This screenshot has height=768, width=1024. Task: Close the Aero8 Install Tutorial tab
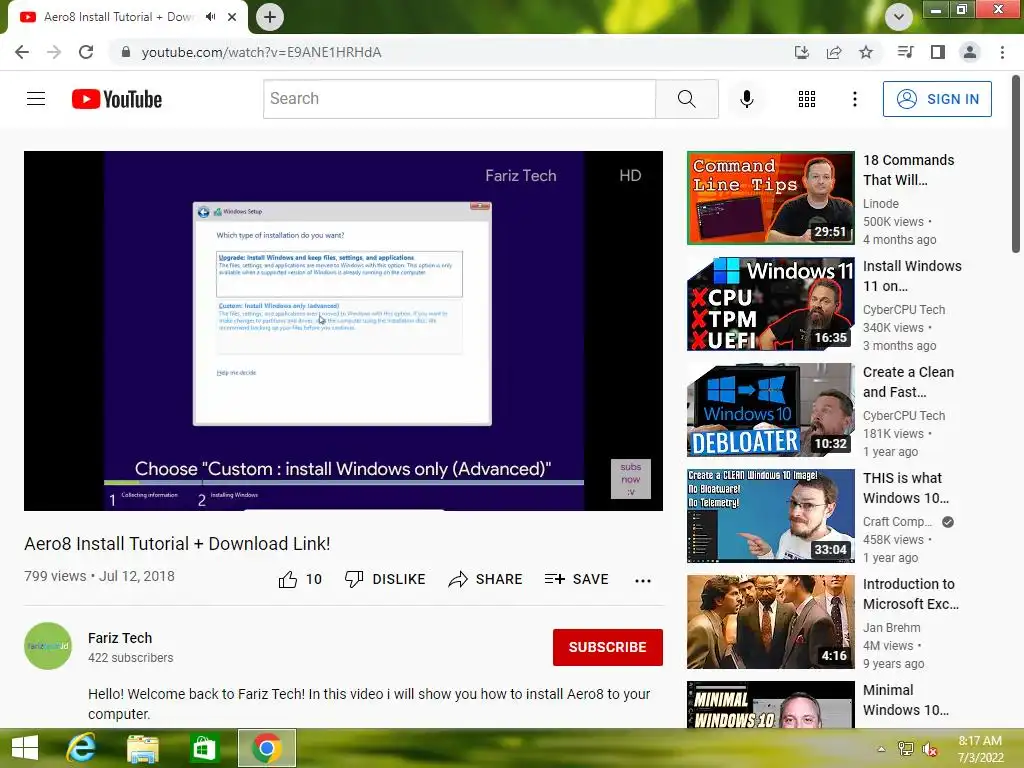point(232,17)
